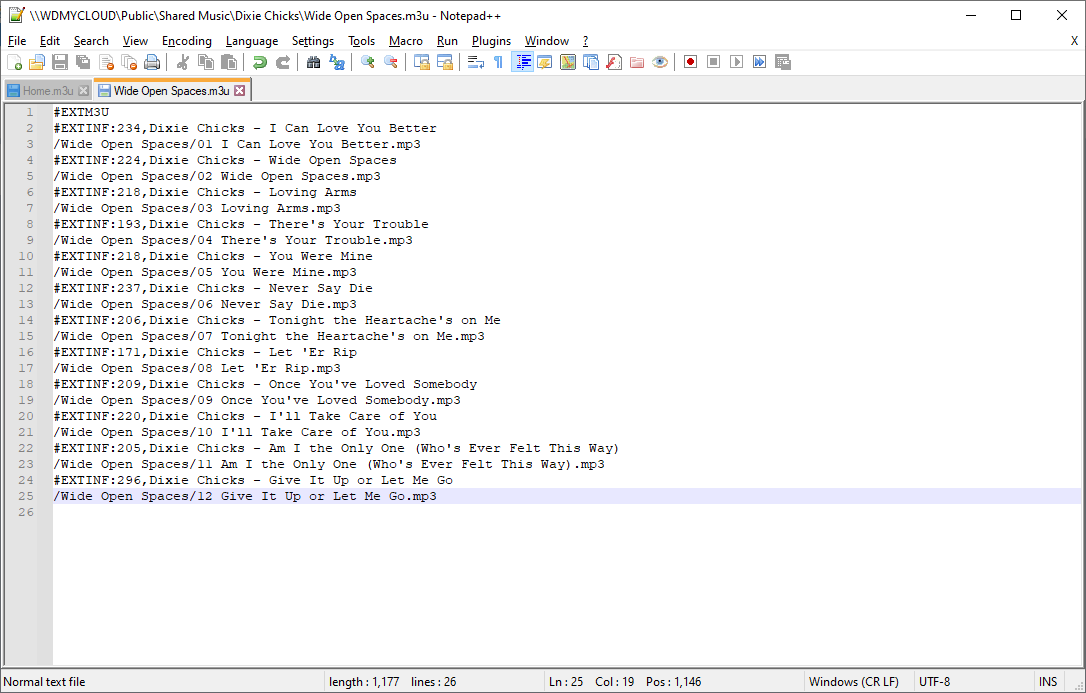
Task: Open the Edit menu
Action: [50, 41]
